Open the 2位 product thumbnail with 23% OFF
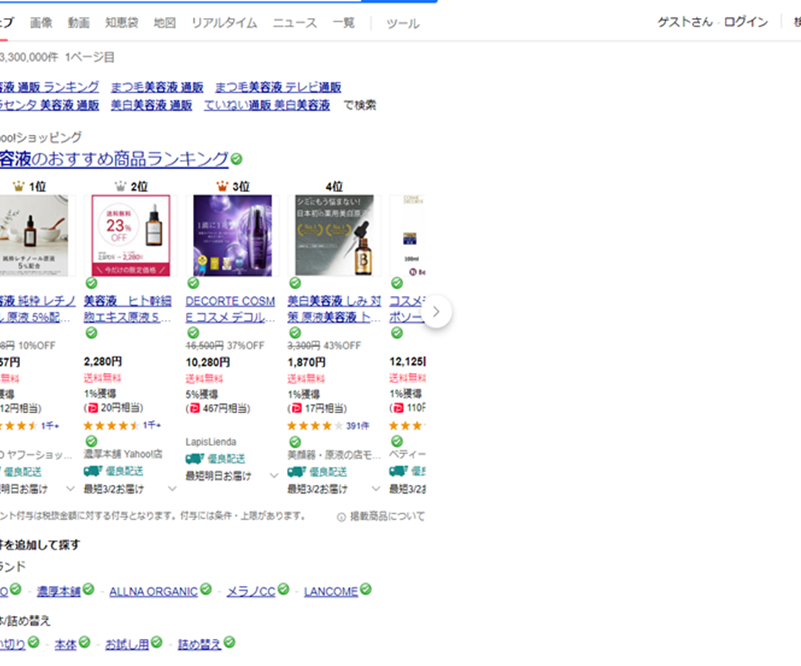This screenshot has height=666, width=801. (x=130, y=235)
